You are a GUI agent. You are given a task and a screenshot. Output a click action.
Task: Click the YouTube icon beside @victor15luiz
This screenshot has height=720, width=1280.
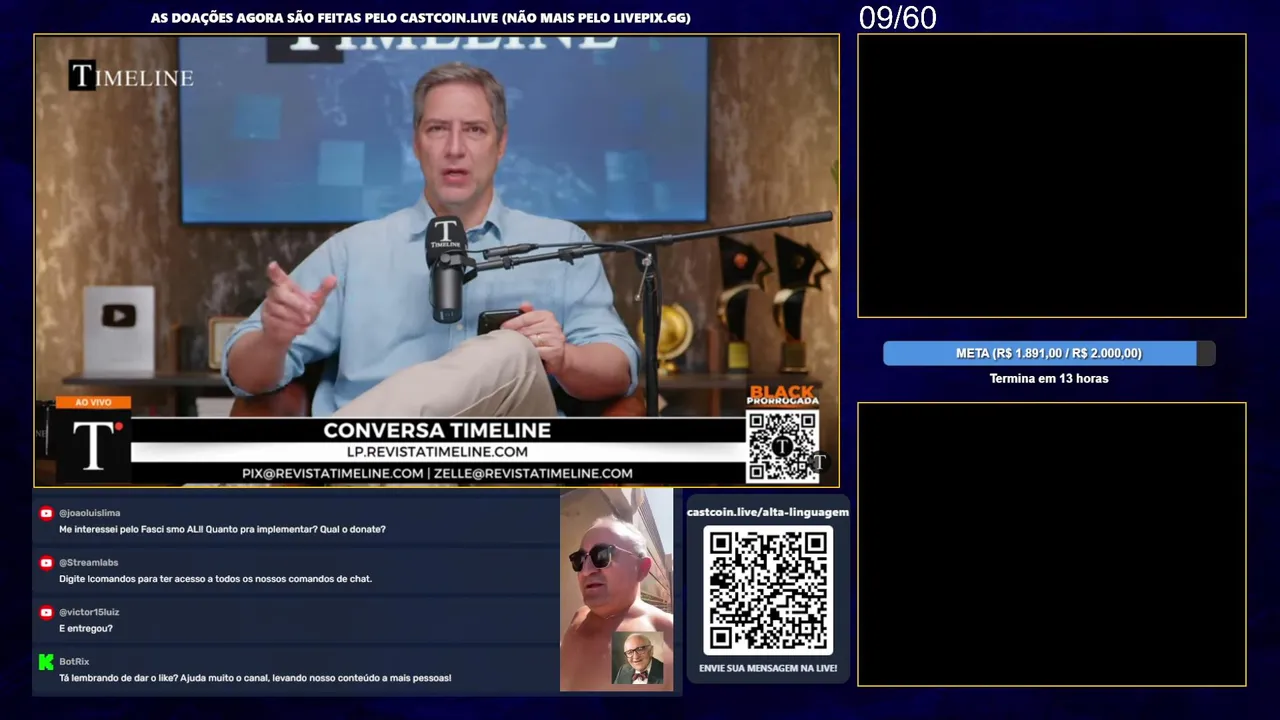[46, 612]
